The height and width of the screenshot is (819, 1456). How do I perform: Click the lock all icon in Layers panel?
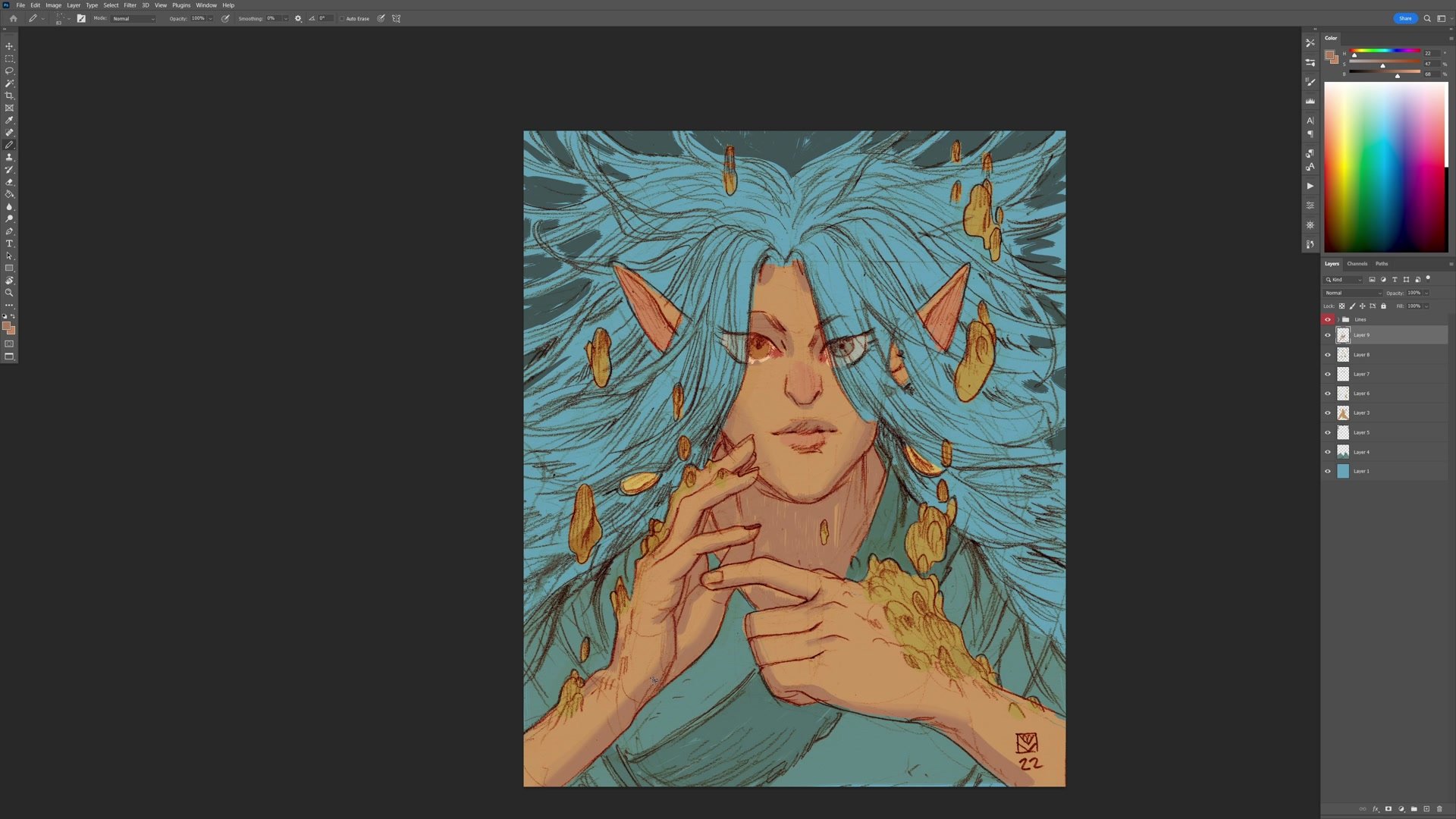[x=1383, y=306]
